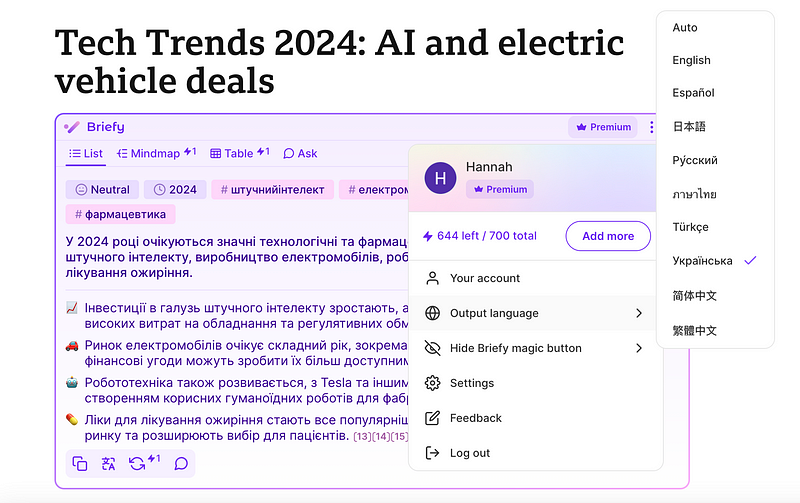
Task: Open the Ask tab
Action: pos(301,153)
